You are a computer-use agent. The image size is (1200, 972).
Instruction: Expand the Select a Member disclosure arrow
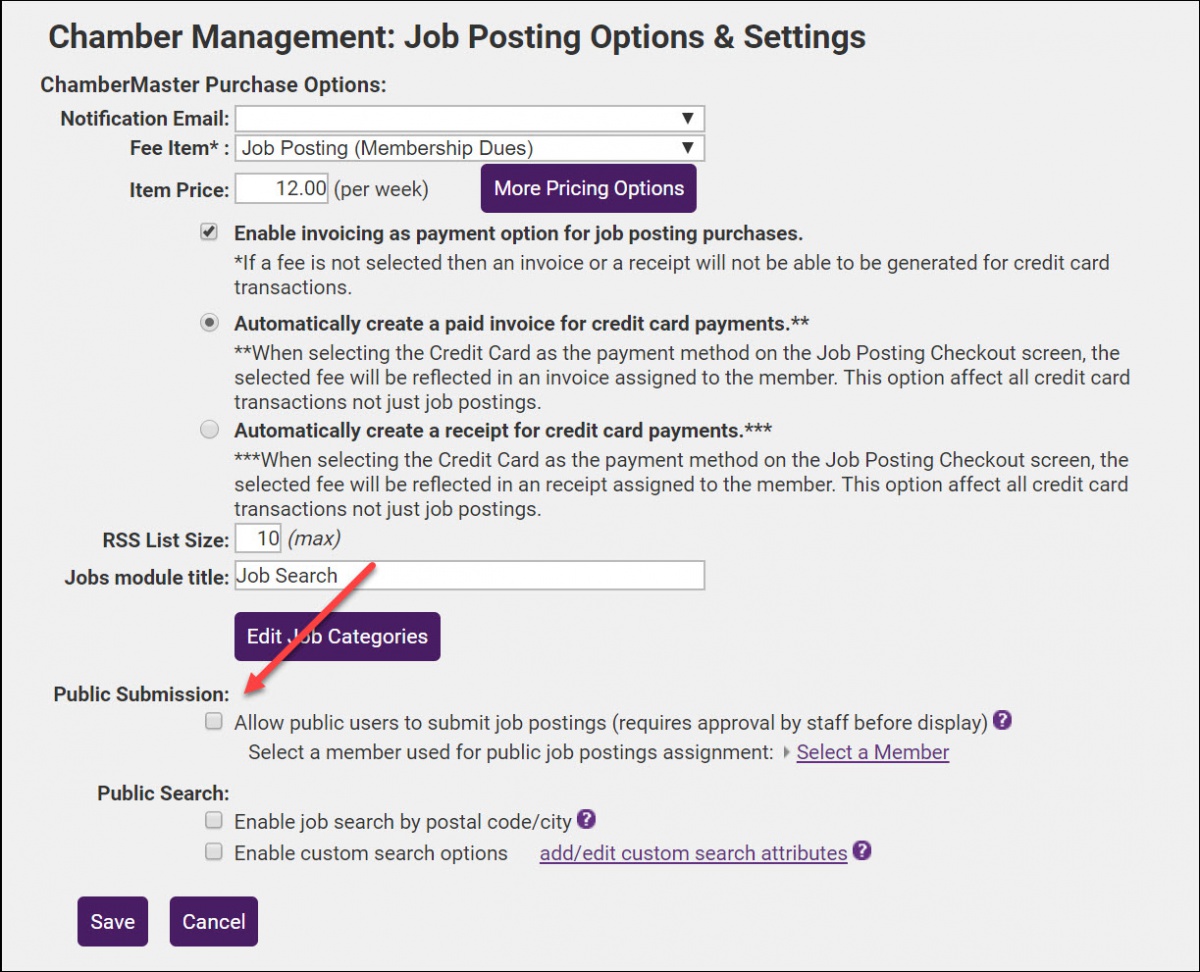[x=788, y=752]
